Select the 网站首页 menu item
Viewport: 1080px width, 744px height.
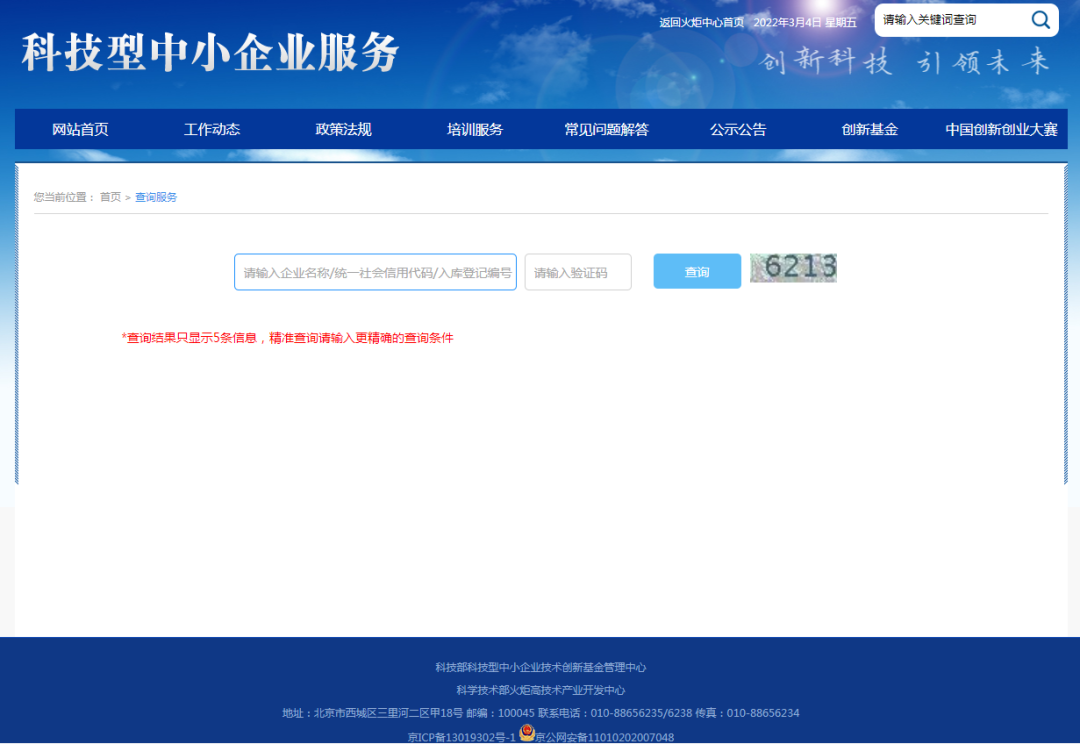[83, 128]
